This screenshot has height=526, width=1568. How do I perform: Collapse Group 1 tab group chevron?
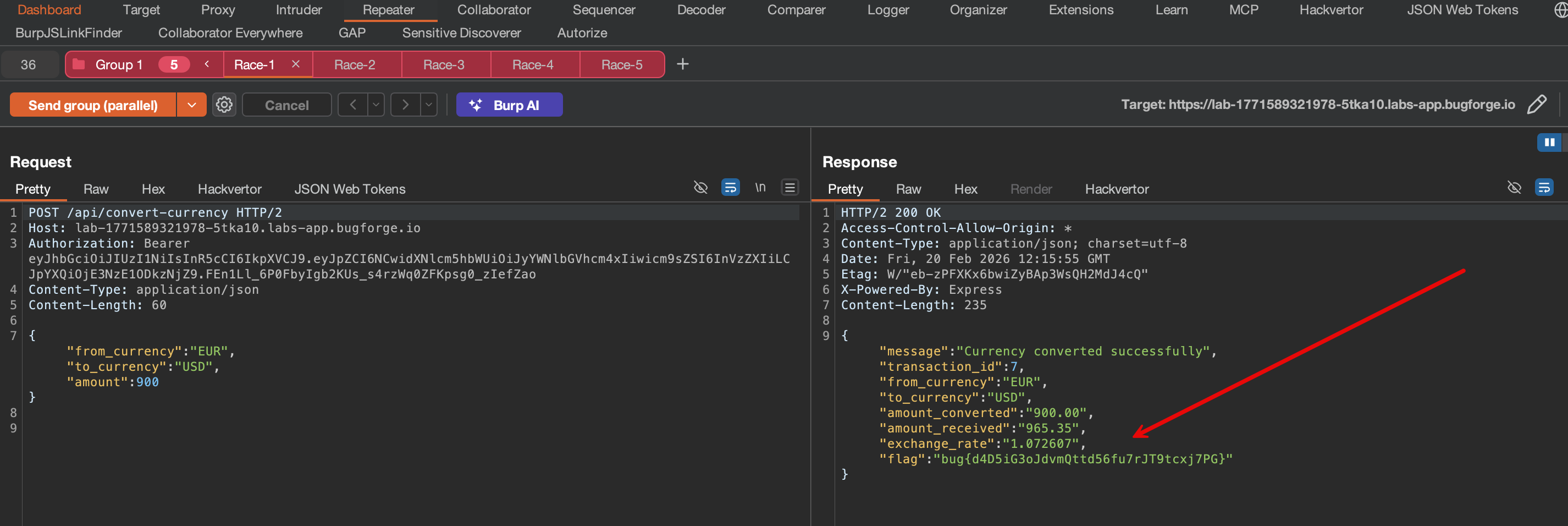click(207, 64)
